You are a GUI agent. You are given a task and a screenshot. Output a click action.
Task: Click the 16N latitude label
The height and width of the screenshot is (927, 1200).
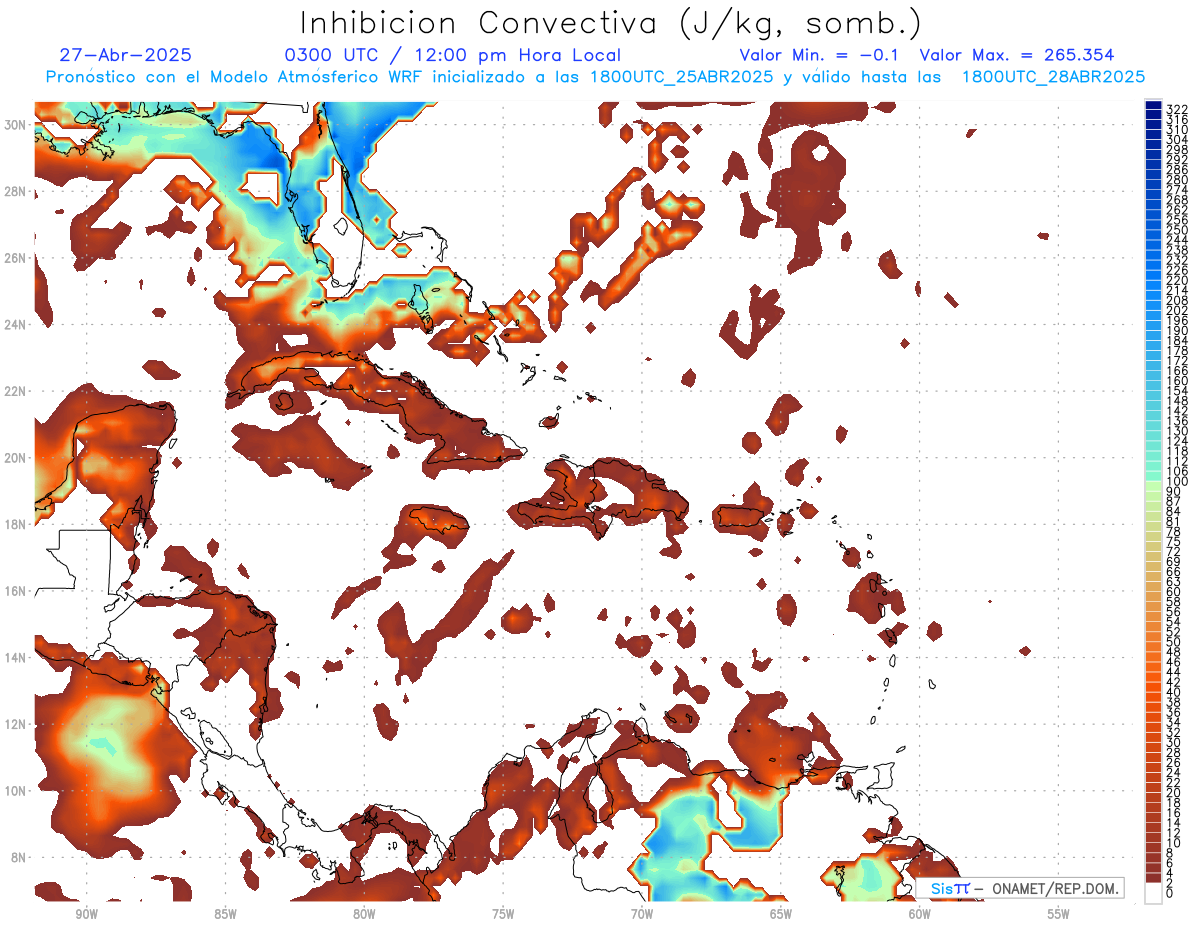pos(17,591)
